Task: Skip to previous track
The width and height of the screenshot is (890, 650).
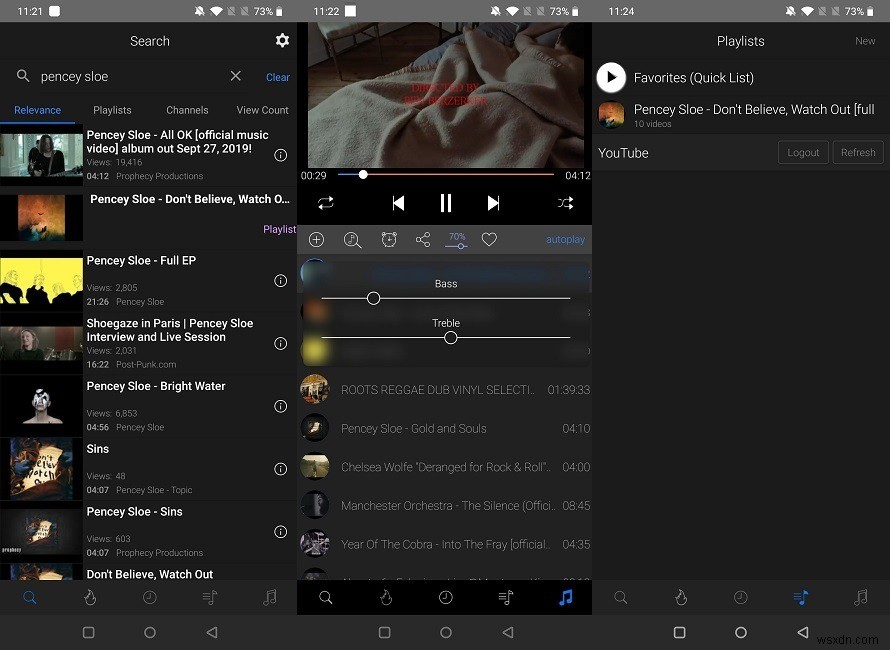Action: point(398,203)
